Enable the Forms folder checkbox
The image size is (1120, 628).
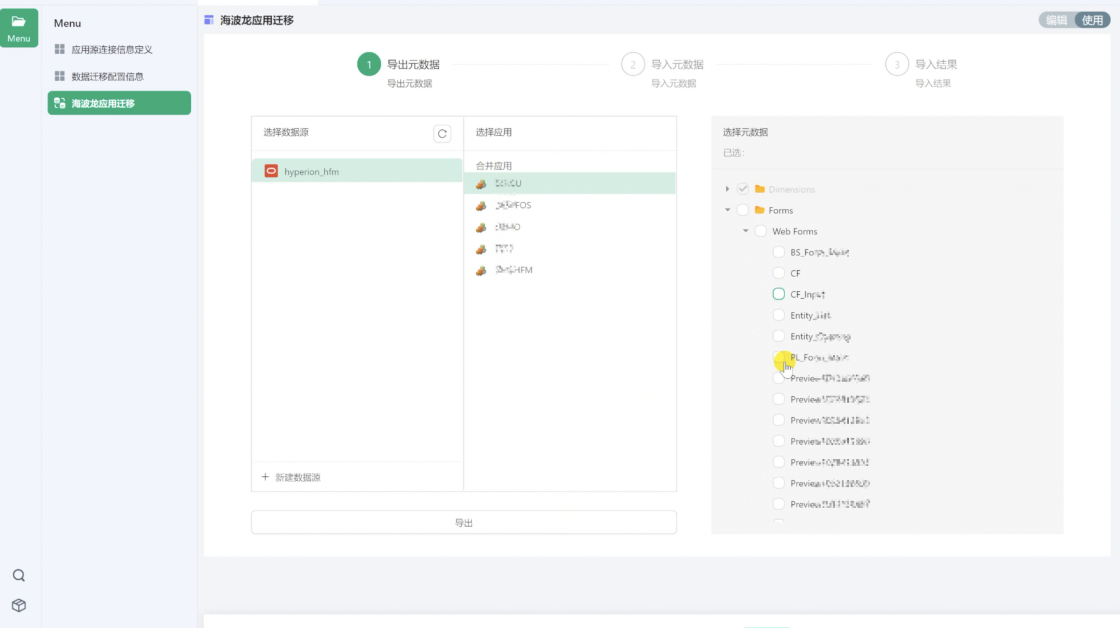pyautogui.click(x=742, y=210)
